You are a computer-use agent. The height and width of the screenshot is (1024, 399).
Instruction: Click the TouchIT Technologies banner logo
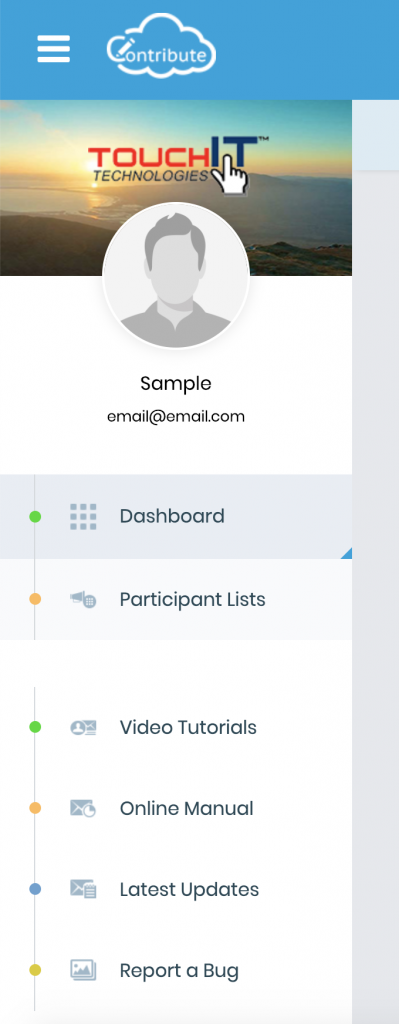(x=178, y=164)
